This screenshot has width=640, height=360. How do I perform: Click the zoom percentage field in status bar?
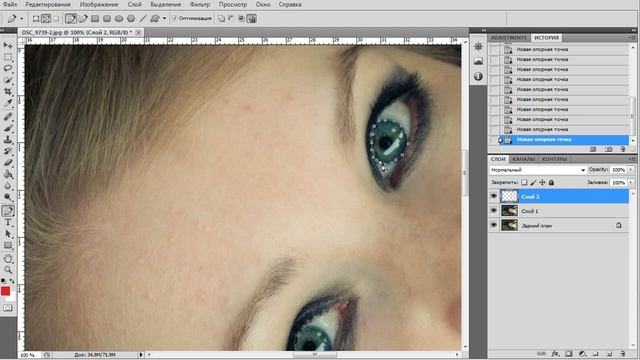click(28, 355)
